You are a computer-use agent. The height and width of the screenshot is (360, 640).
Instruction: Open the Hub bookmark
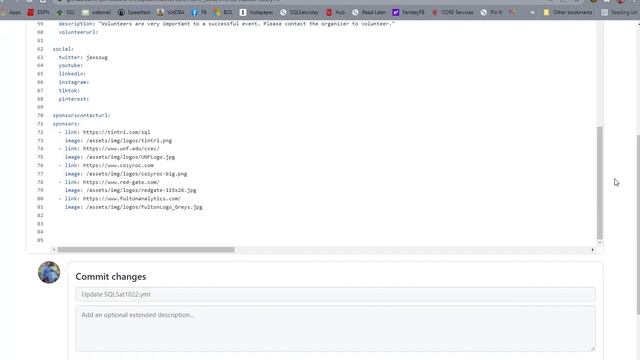point(336,12)
